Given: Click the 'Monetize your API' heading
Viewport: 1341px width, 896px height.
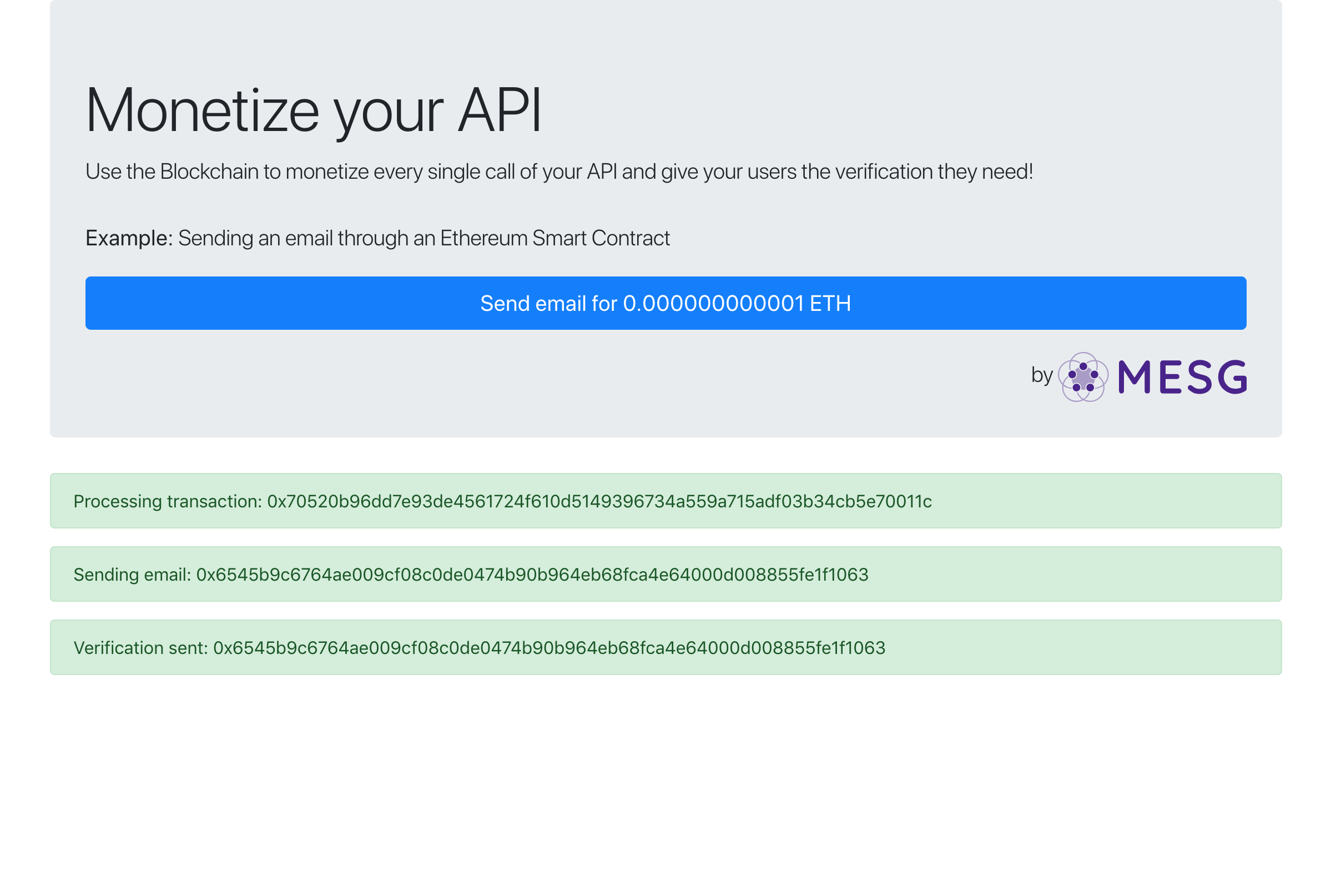Looking at the screenshot, I should point(313,110).
